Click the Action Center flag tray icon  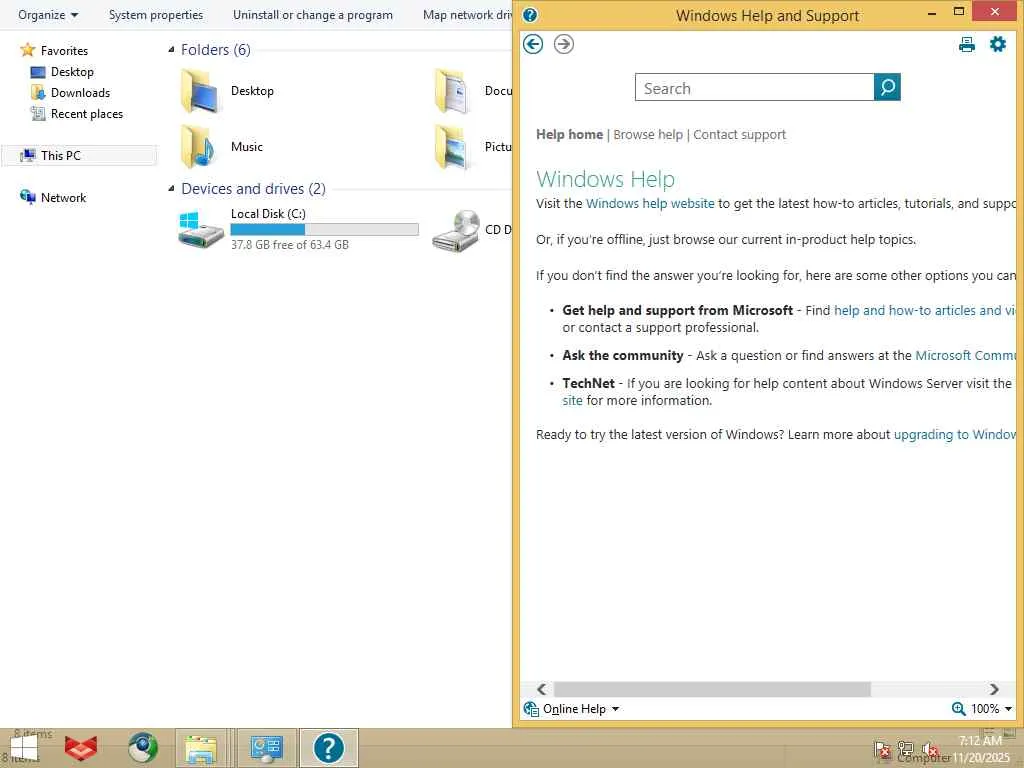(x=882, y=749)
